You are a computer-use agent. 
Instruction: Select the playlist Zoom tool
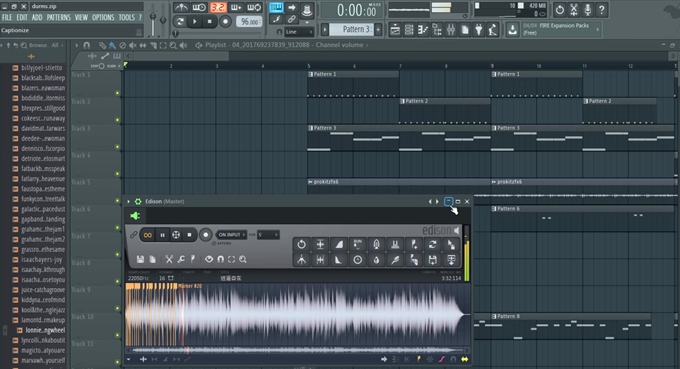tap(173, 45)
